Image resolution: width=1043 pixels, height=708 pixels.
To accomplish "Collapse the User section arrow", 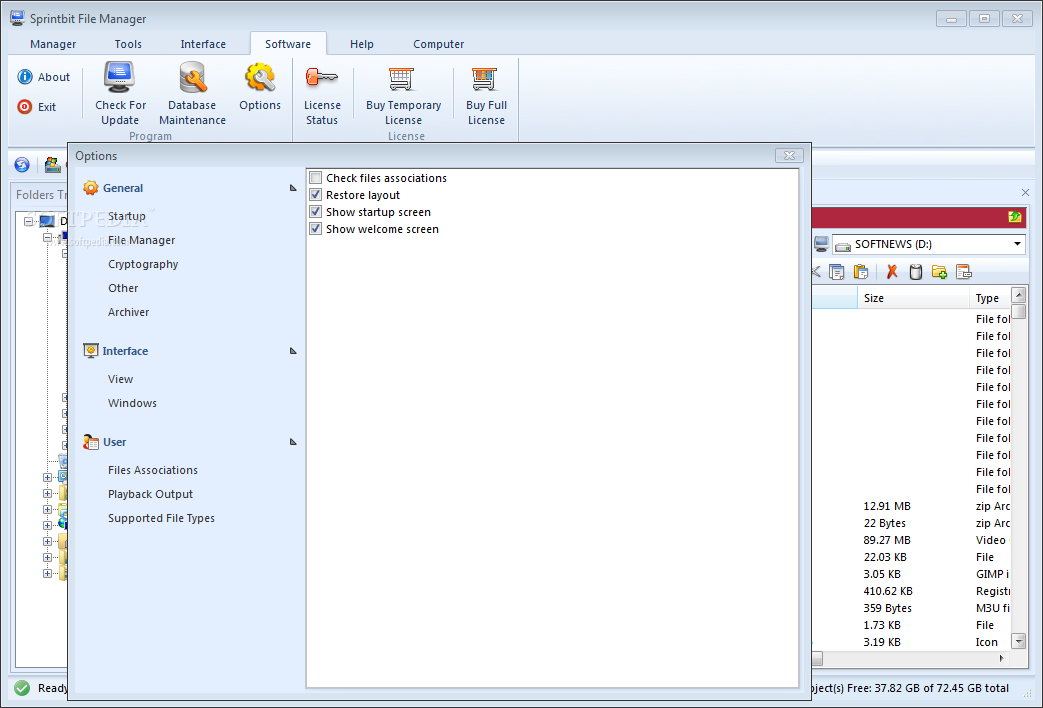I will point(293,442).
